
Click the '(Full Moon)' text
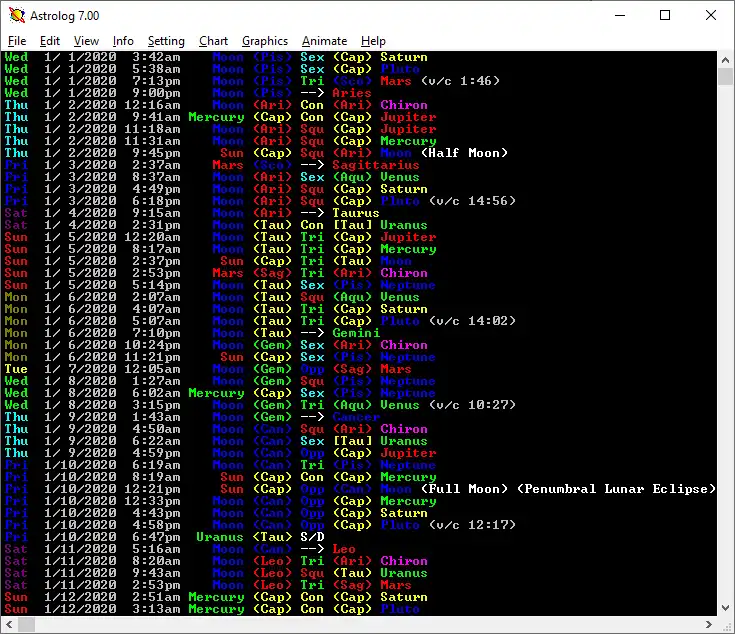464,489
